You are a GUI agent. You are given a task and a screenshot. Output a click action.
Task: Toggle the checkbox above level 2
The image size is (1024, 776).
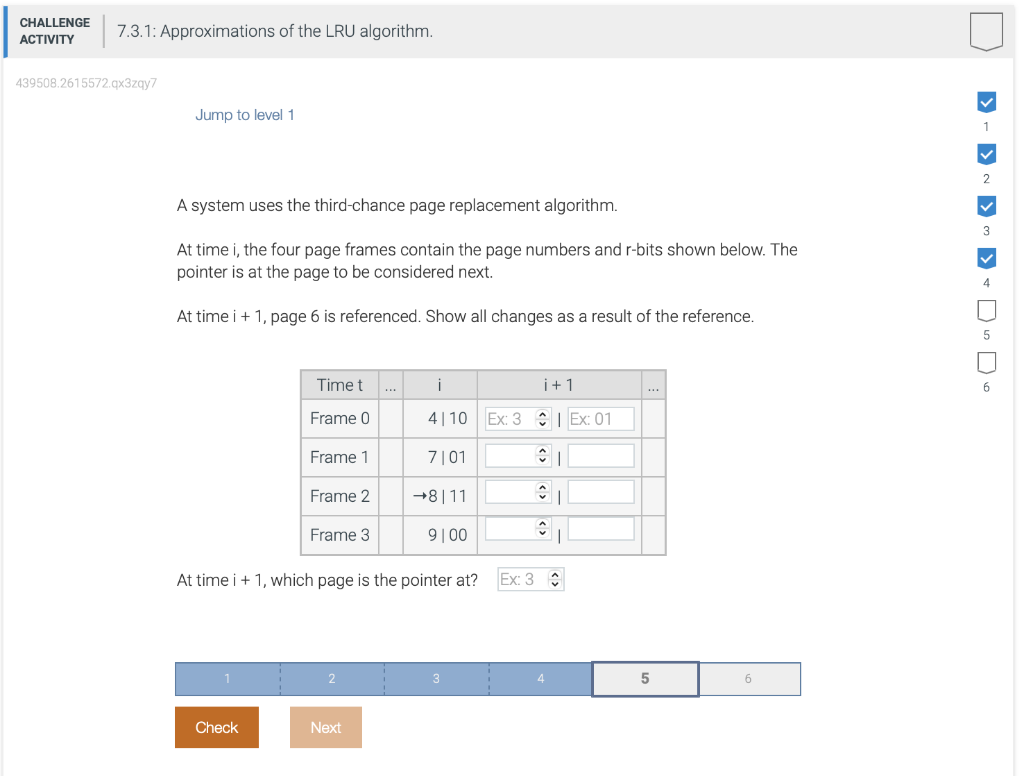tap(986, 154)
